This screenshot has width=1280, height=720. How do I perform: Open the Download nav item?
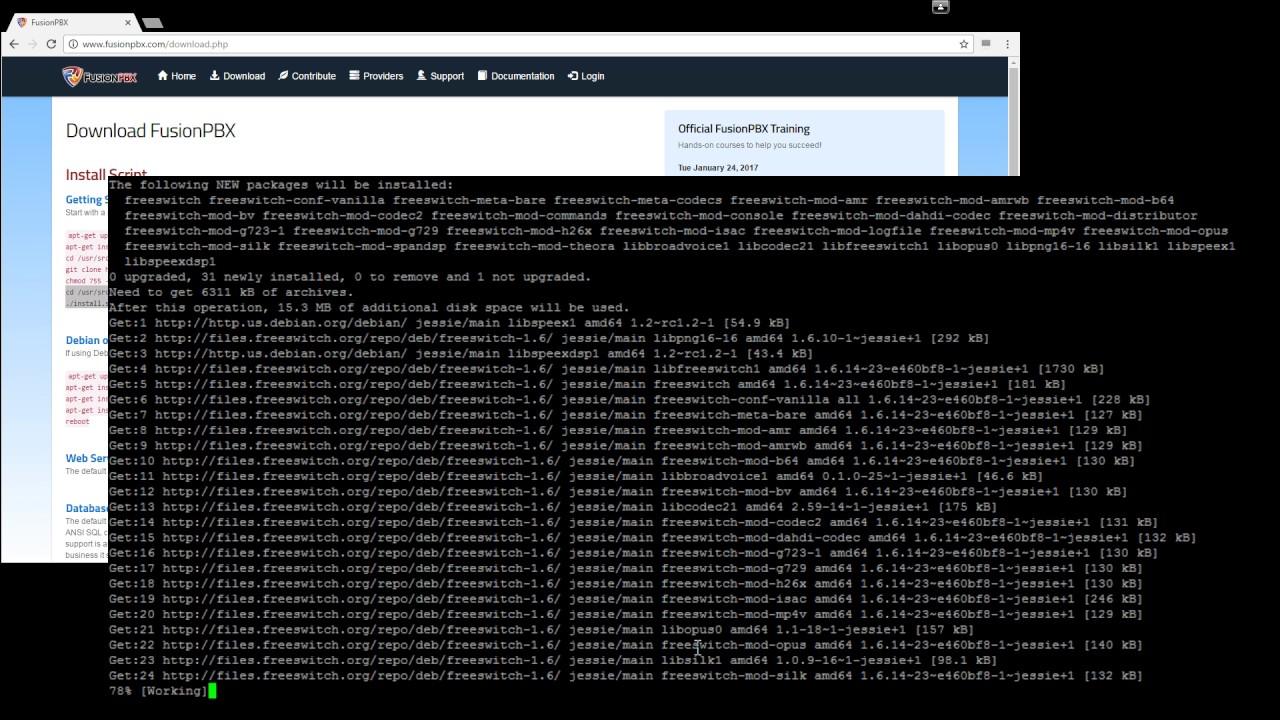click(x=237, y=76)
